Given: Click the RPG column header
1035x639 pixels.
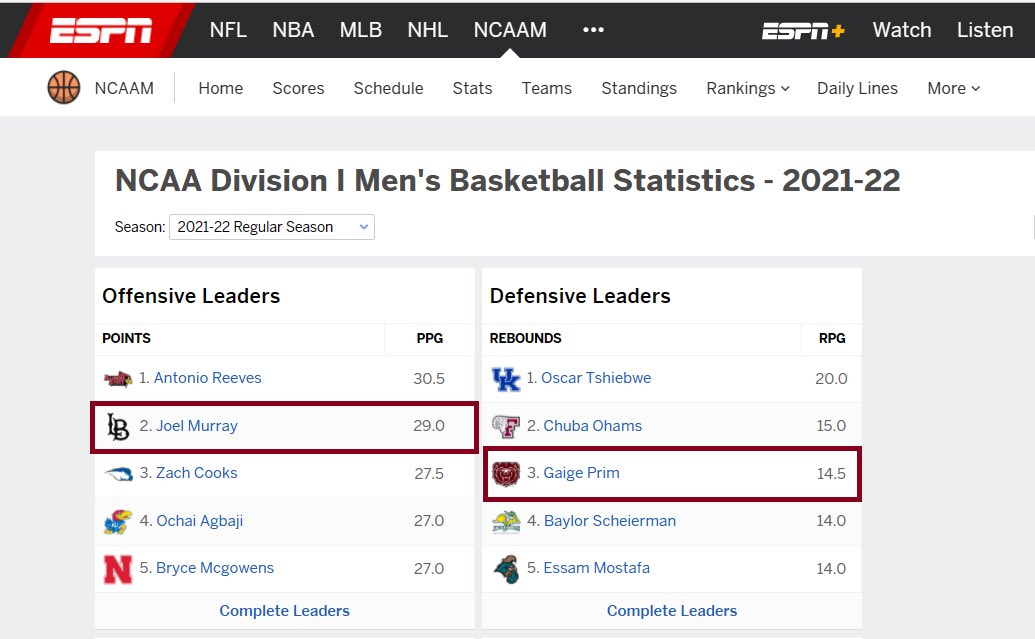Looking at the screenshot, I should point(832,338).
